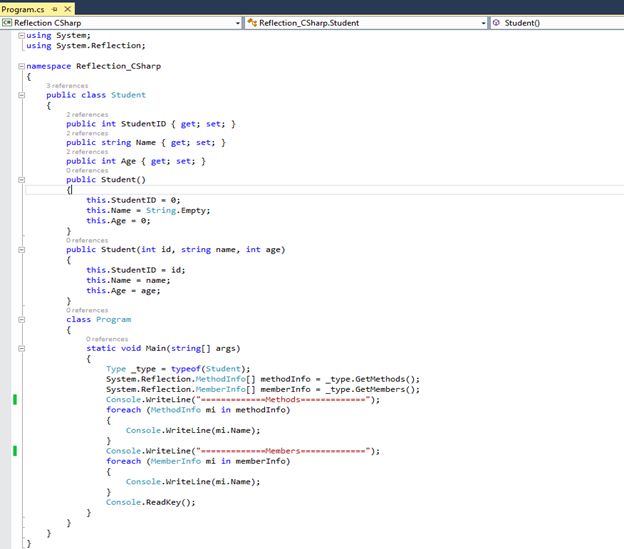This screenshot has width=624, height=549.
Task: Collapse the Student class outline
Action: click(x=21, y=95)
